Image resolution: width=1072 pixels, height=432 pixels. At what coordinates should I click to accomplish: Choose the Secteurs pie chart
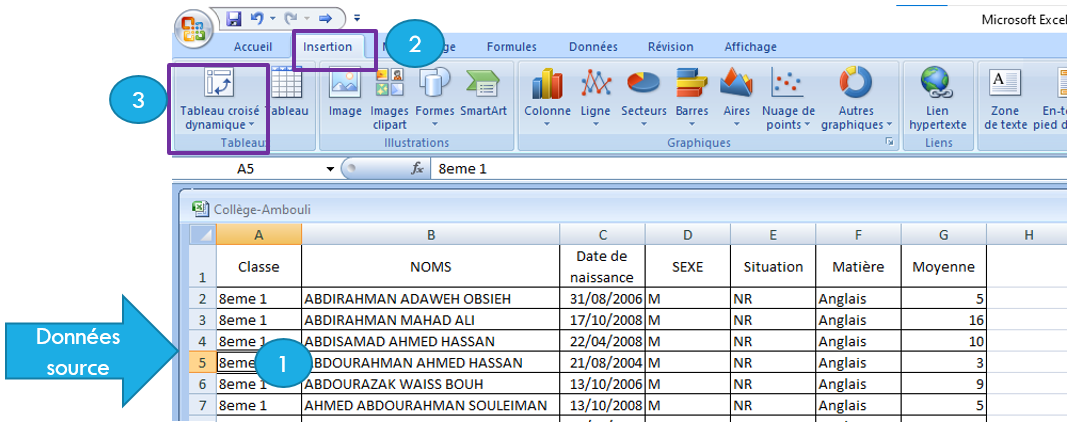(x=644, y=98)
